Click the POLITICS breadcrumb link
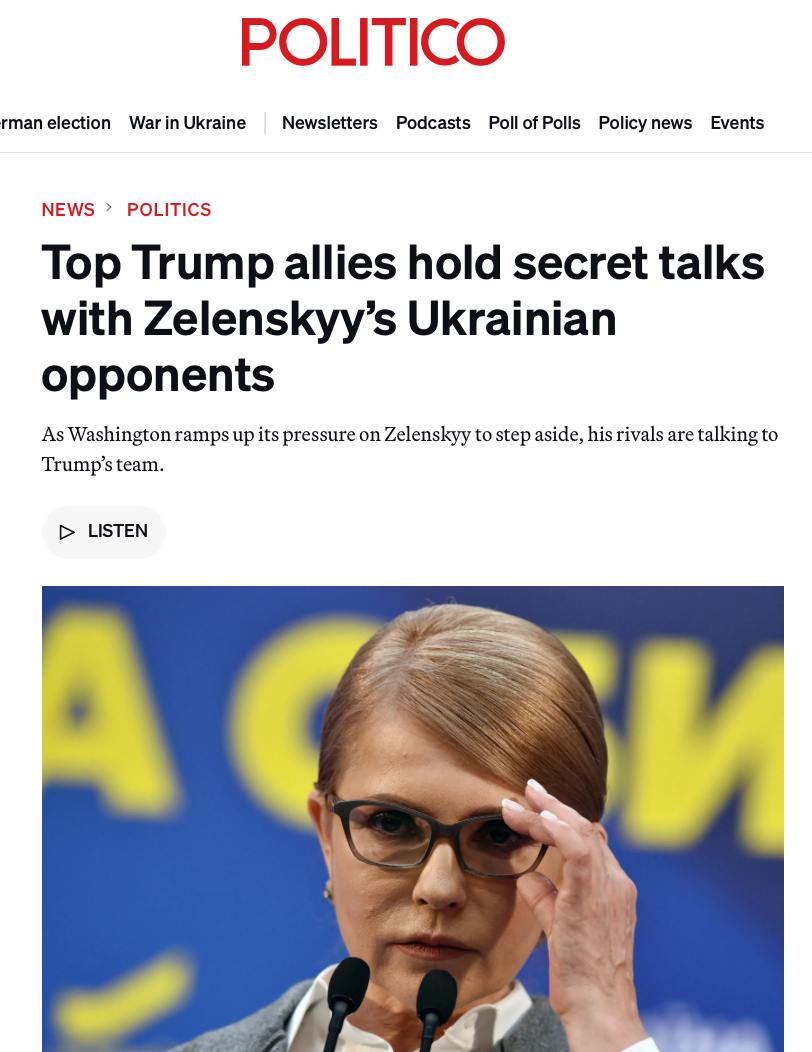The width and height of the screenshot is (812, 1052). [169, 209]
